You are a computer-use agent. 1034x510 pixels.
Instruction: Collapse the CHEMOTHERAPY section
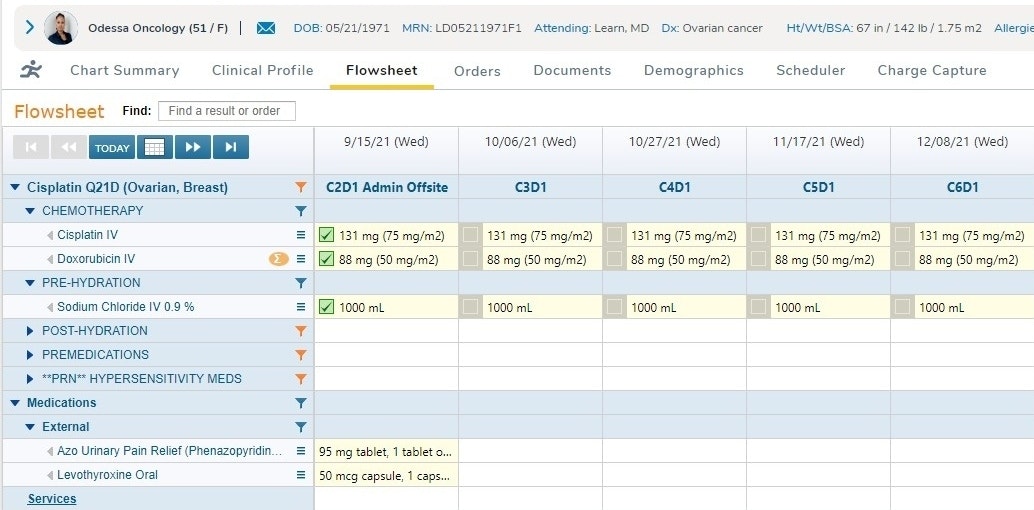(x=31, y=211)
